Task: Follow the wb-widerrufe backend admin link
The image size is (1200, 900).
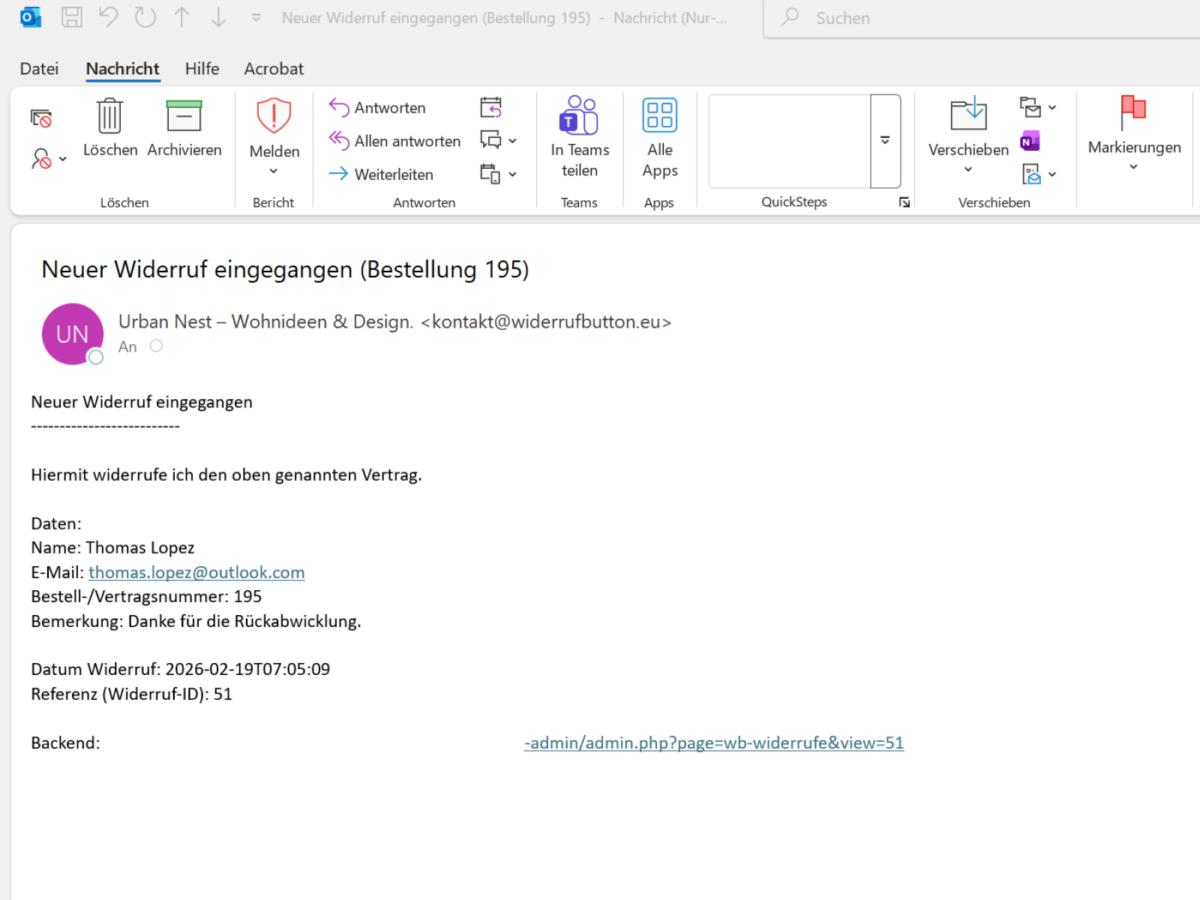Action: [713, 742]
